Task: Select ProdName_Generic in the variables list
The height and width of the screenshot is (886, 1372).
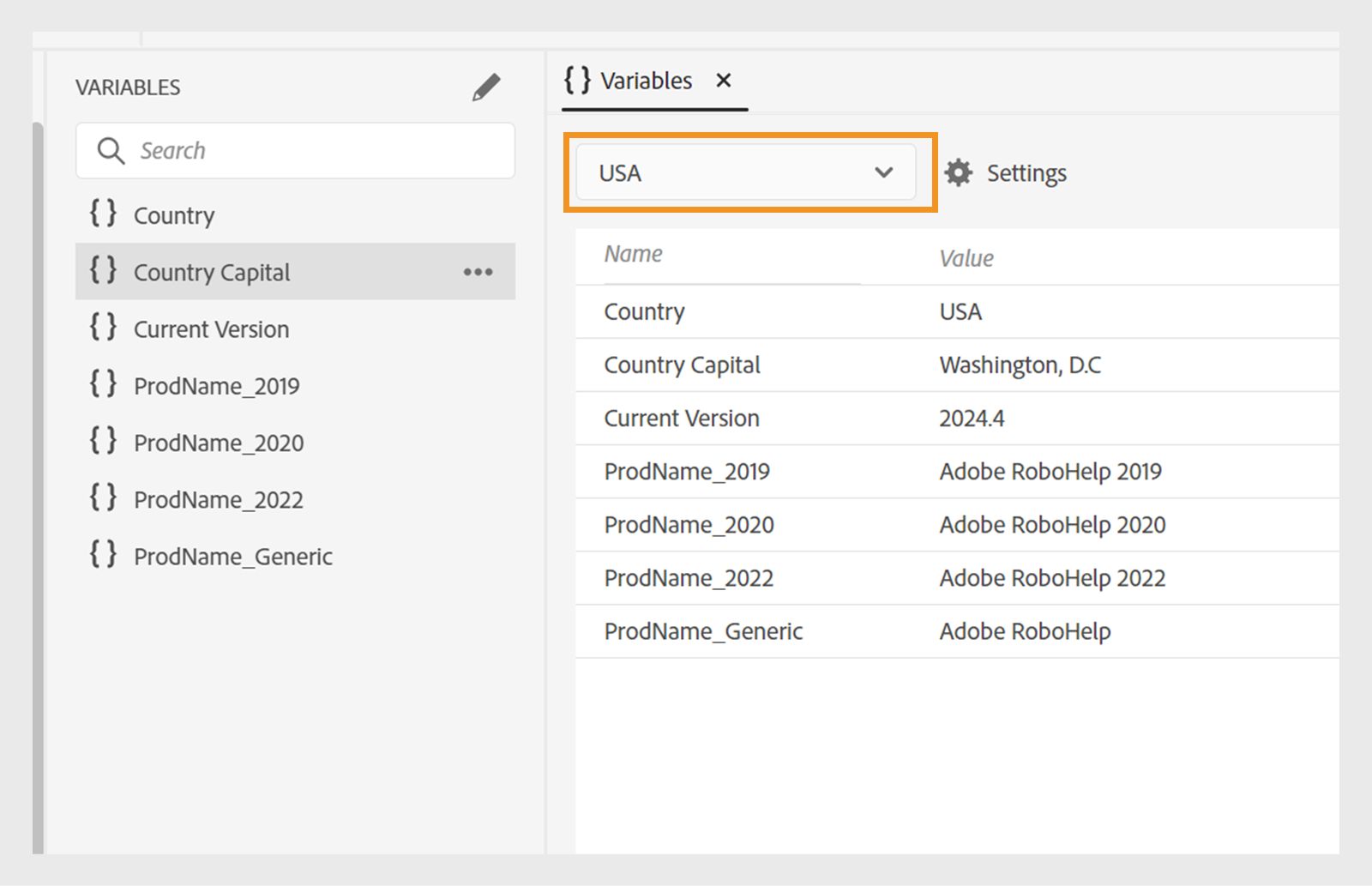Action: pos(295,556)
